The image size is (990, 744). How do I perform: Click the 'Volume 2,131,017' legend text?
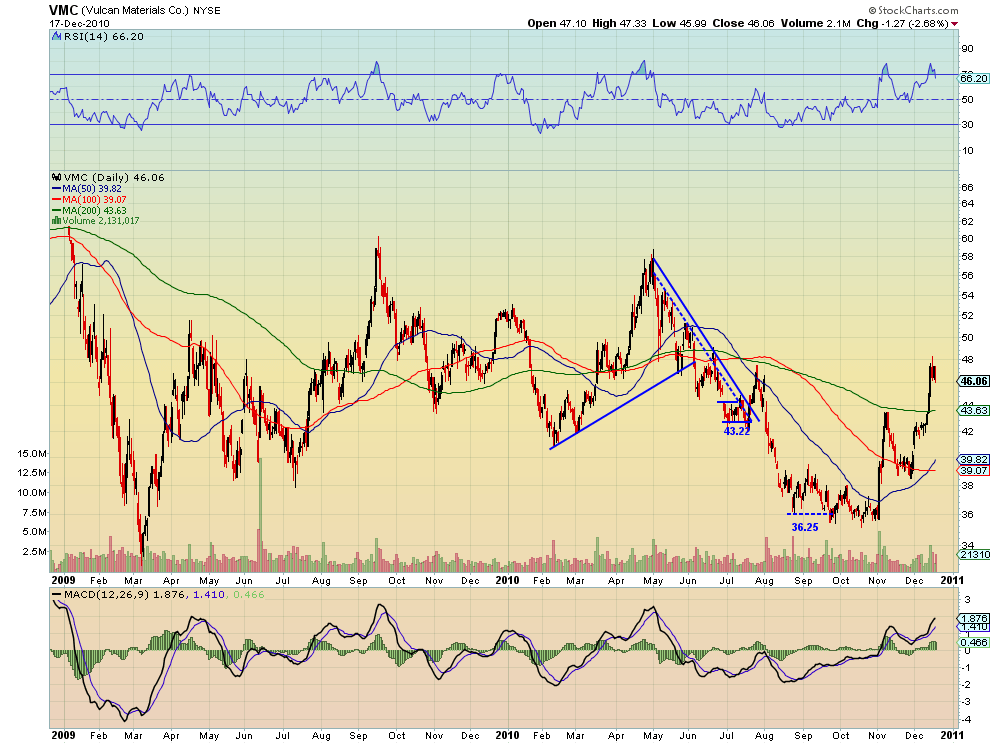[x=101, y=221]
